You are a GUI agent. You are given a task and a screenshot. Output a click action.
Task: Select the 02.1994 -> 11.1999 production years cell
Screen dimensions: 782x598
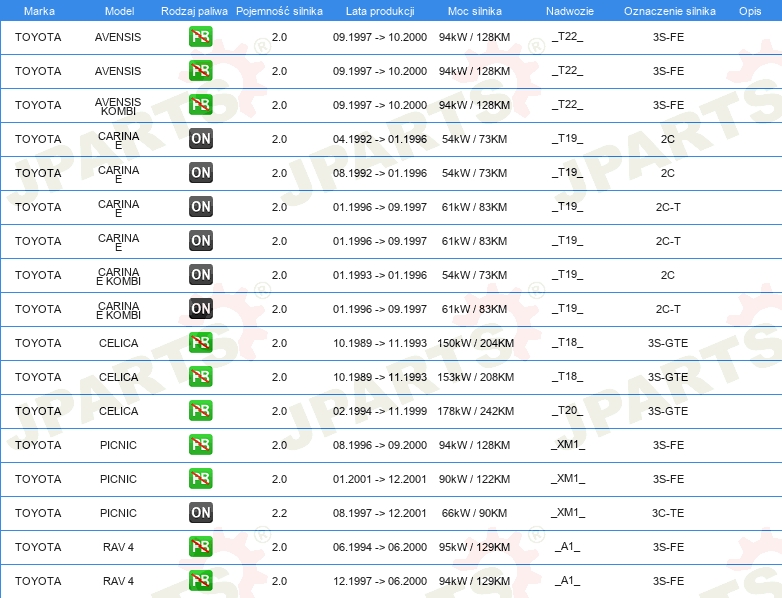pyautogui.click(x=380, y=411)
